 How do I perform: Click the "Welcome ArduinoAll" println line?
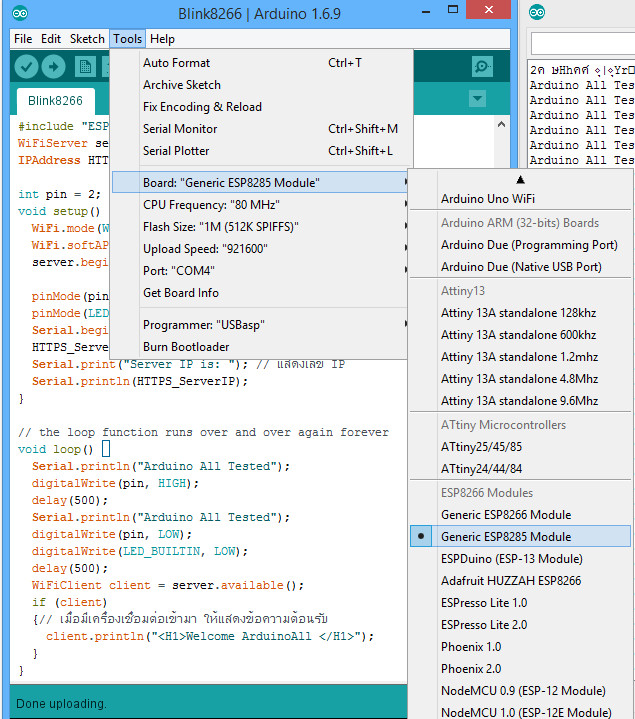coord(210,636)
